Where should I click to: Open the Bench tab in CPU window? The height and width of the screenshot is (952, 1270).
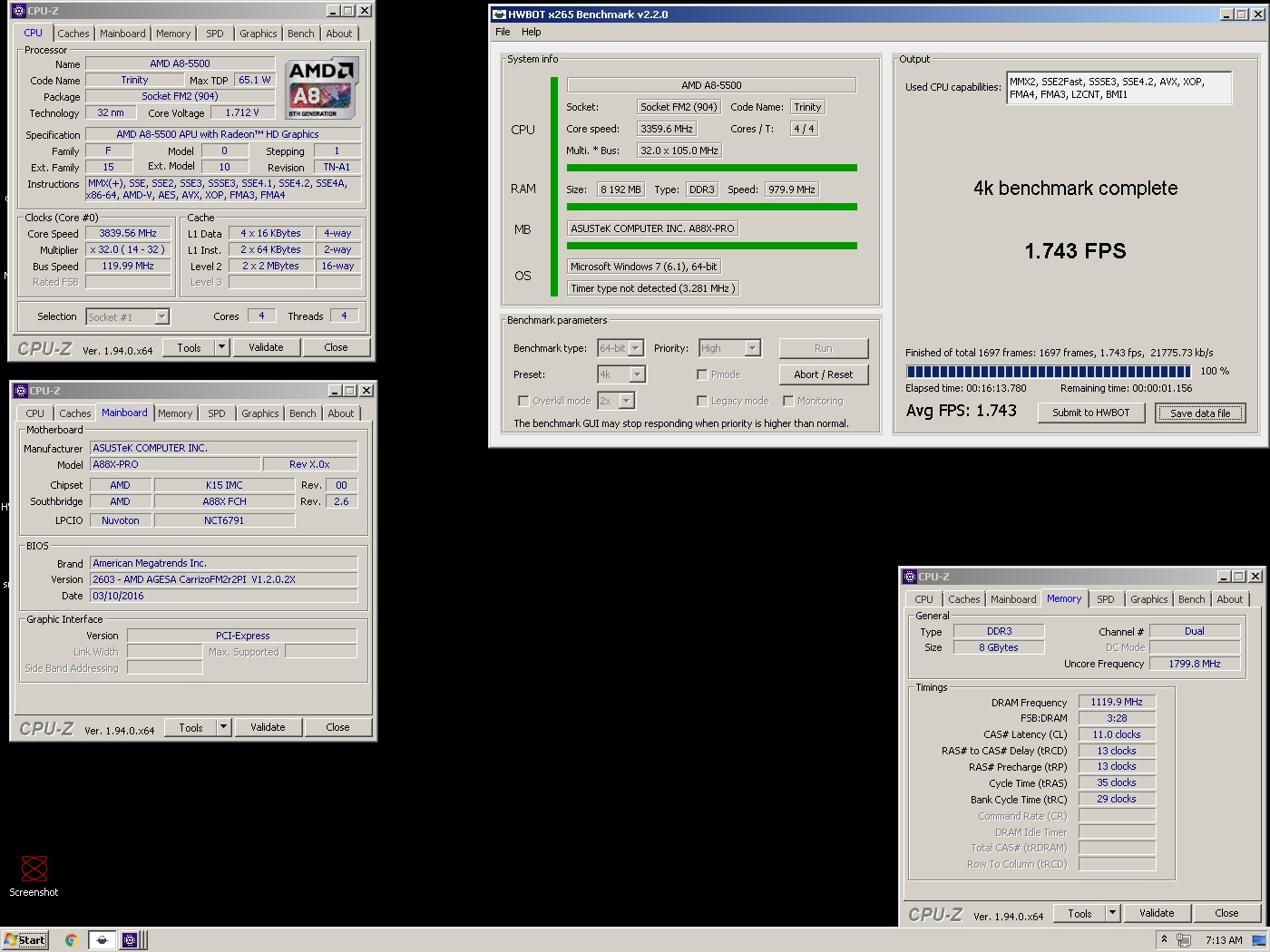pos(301,34)
